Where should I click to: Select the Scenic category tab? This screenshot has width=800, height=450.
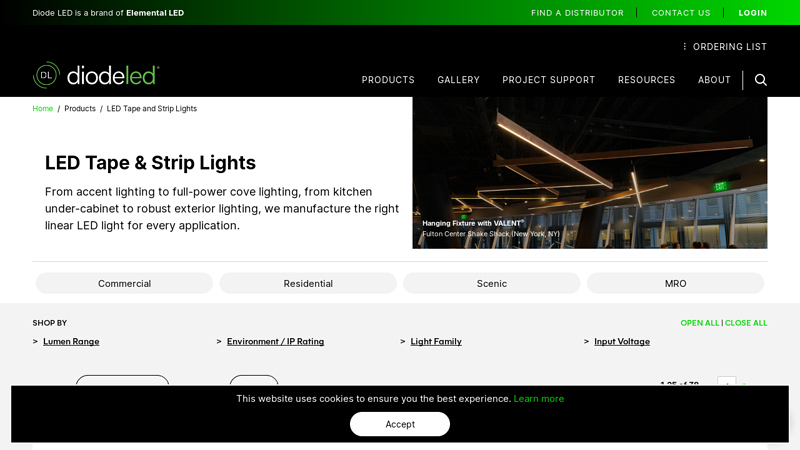[492, 283]
